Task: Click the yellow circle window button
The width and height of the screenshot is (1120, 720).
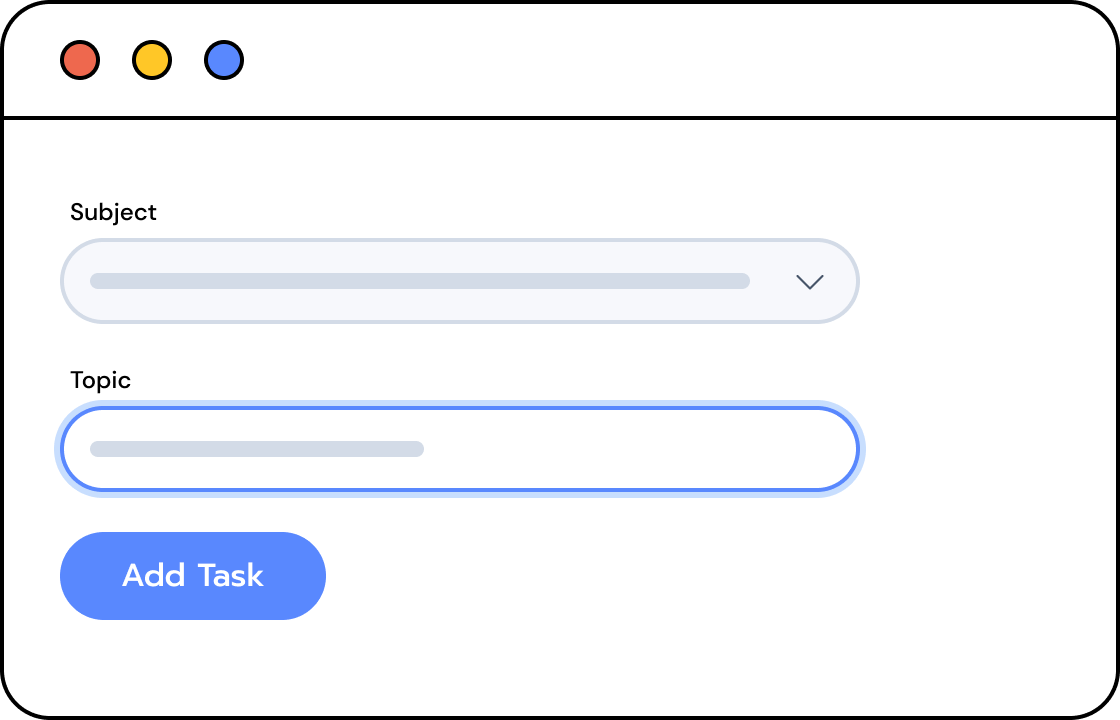Action: click(x=152, y=60)
